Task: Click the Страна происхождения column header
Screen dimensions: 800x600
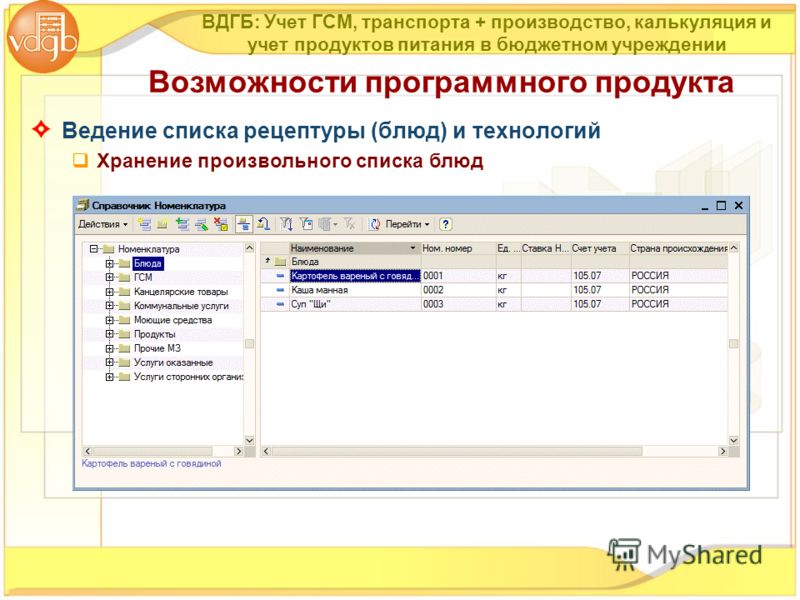Action: click(678, 248)
